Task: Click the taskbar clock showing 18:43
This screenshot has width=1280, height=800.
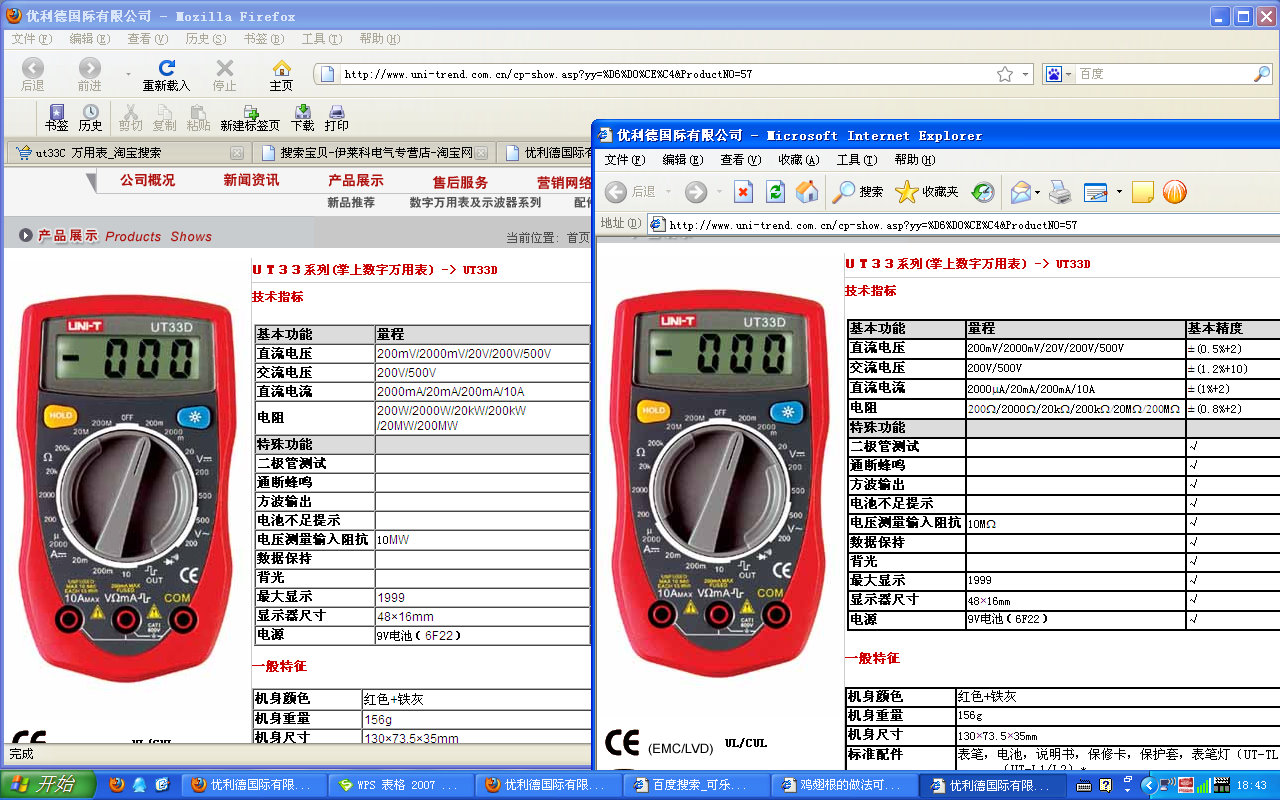Action: 1252,785
